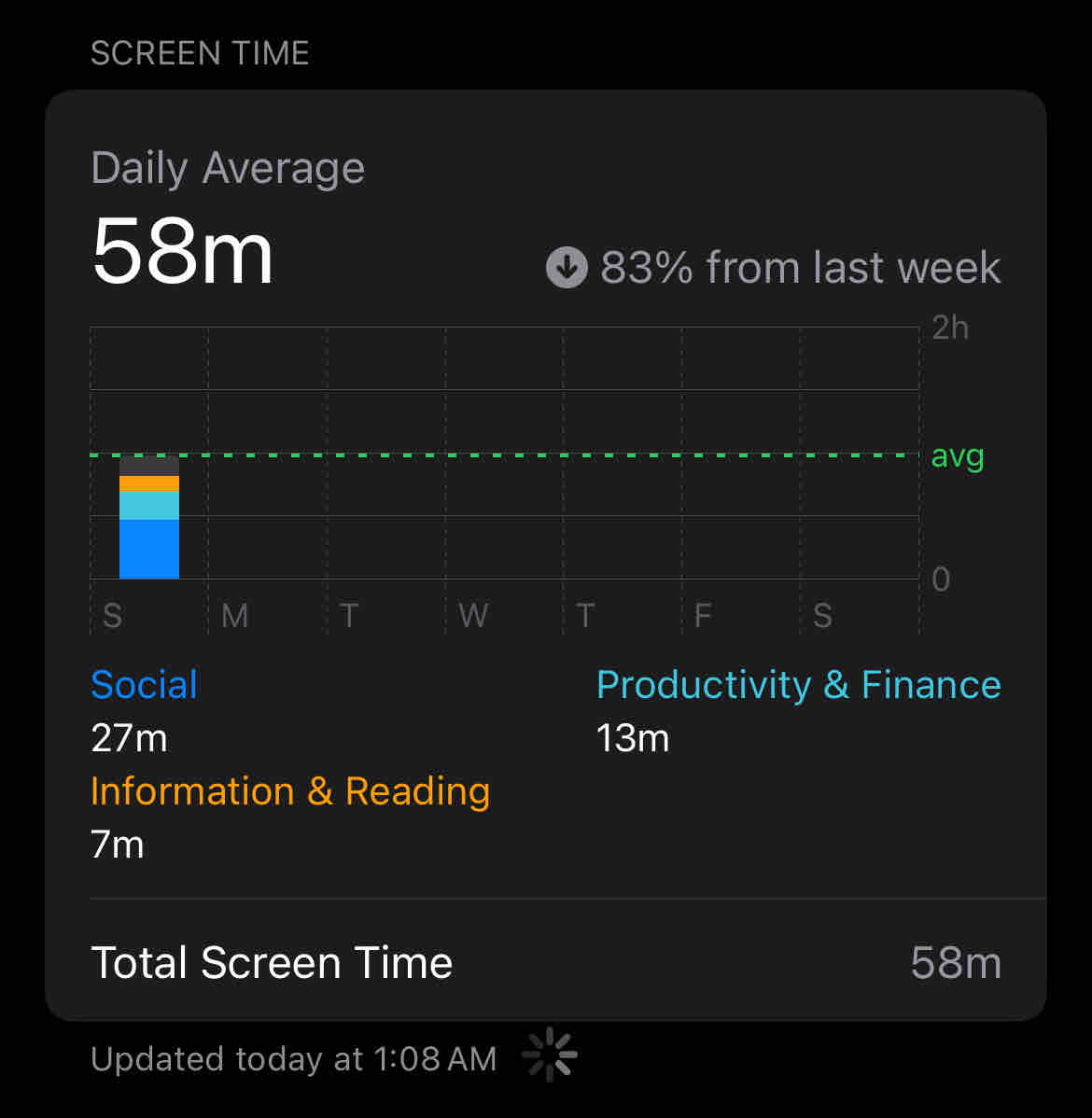Click the orange Information bar segment
This screenshot has width=1092, height=1118.
149,483
